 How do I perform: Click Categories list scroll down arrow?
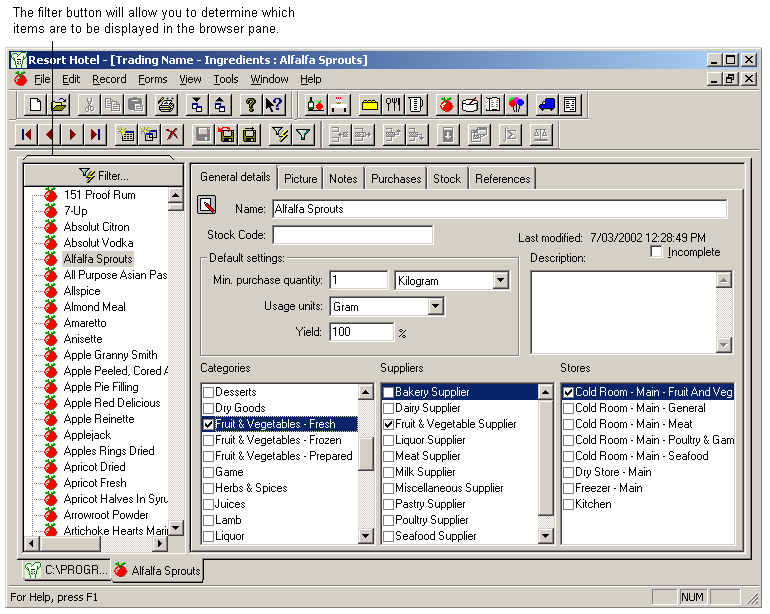click(x=365, y=536)
